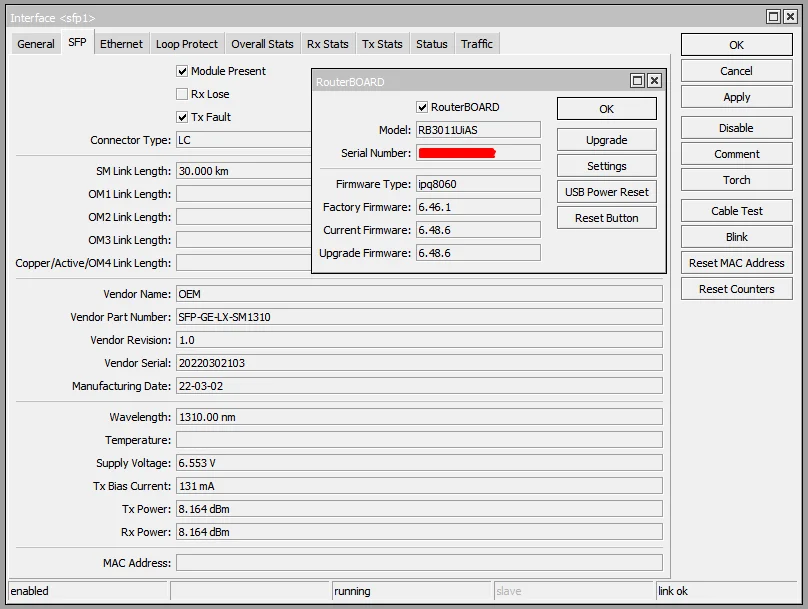
Task: Click the Rx Power field
Action: (x=419, y=532)
